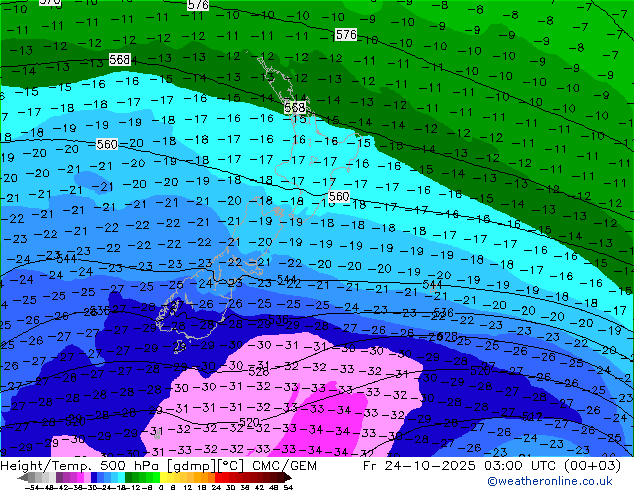This screenshot has height=490, width=634.
Task: Click the dark blue -30°C legend swatch
Action: point(94,478)
